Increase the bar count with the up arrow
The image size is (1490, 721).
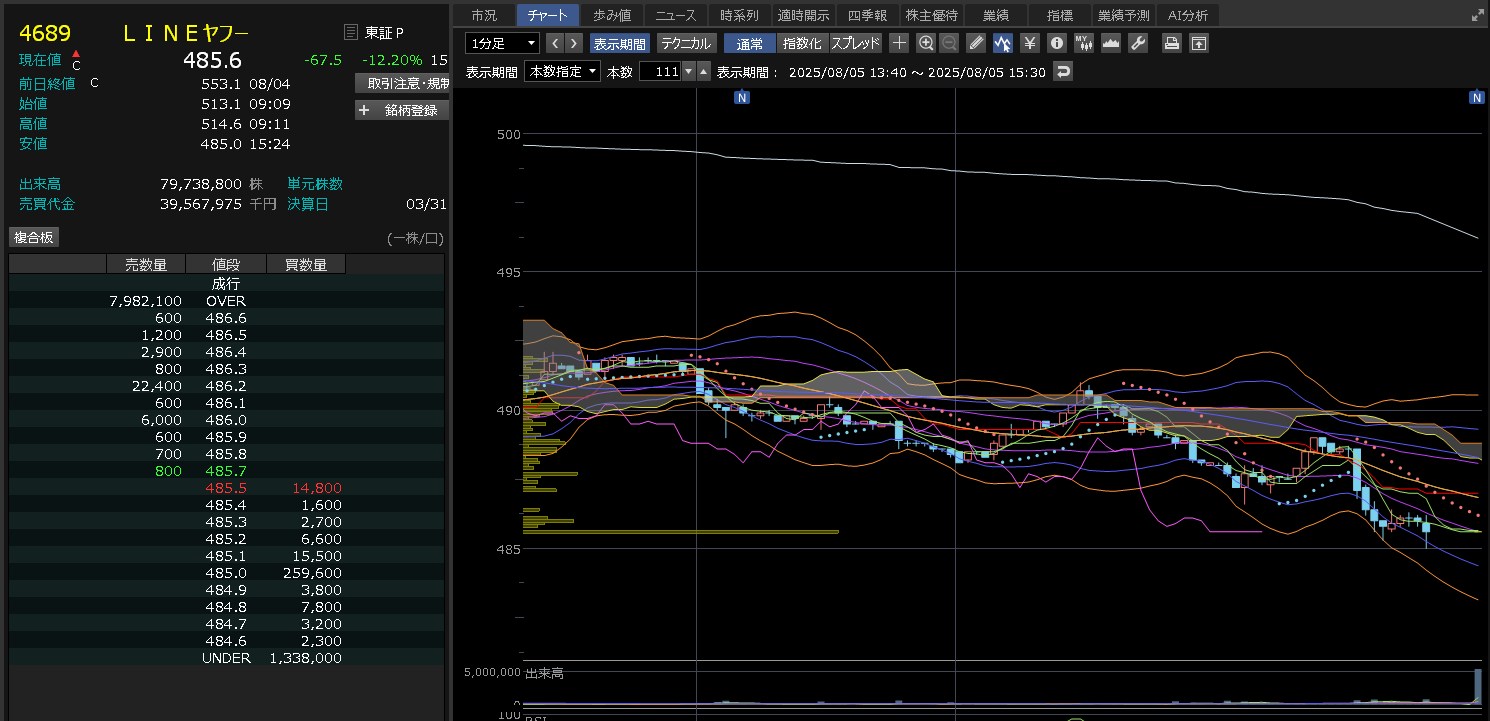(704, 71)
